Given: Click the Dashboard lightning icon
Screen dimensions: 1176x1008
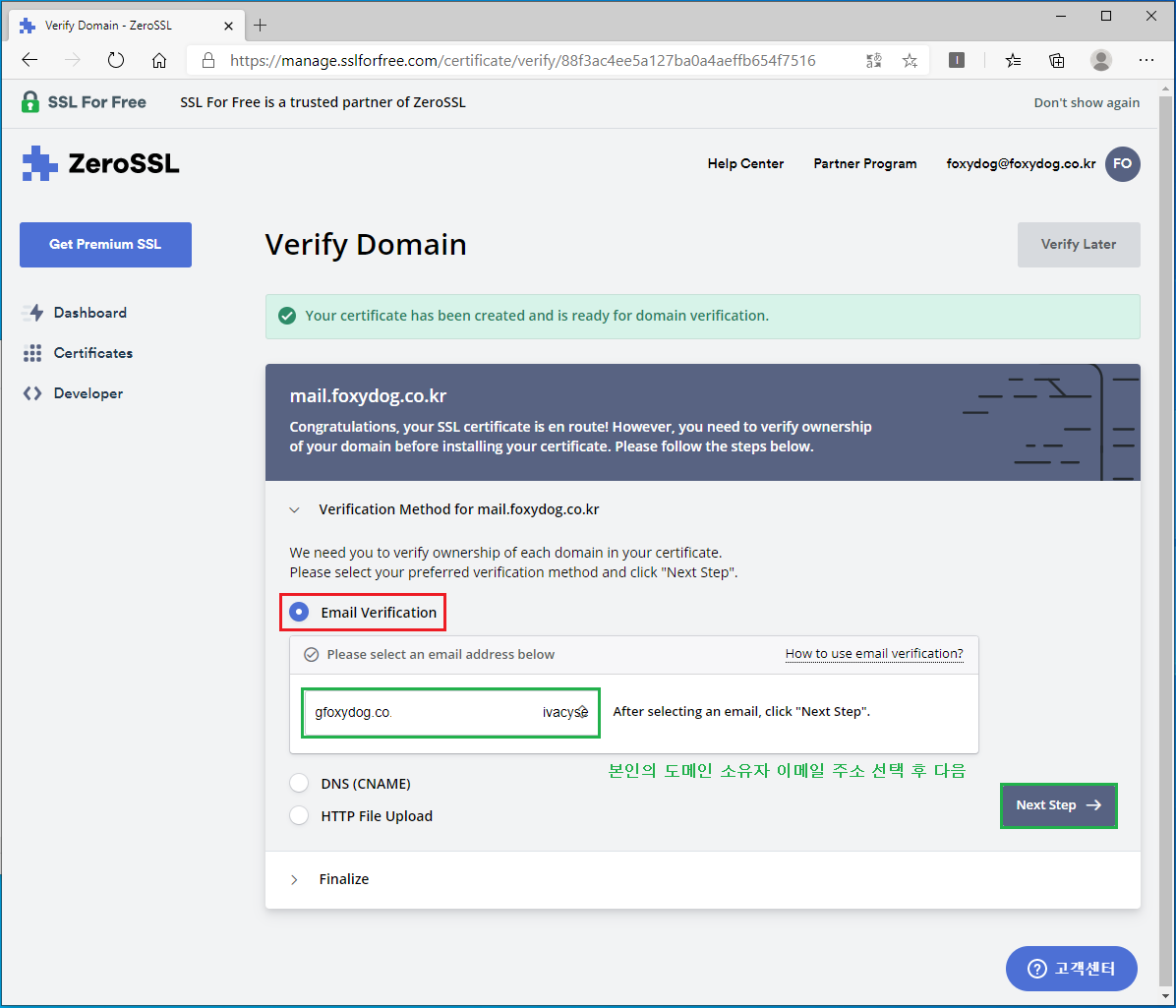Looking at the screenshot, I should pos(32,313).
